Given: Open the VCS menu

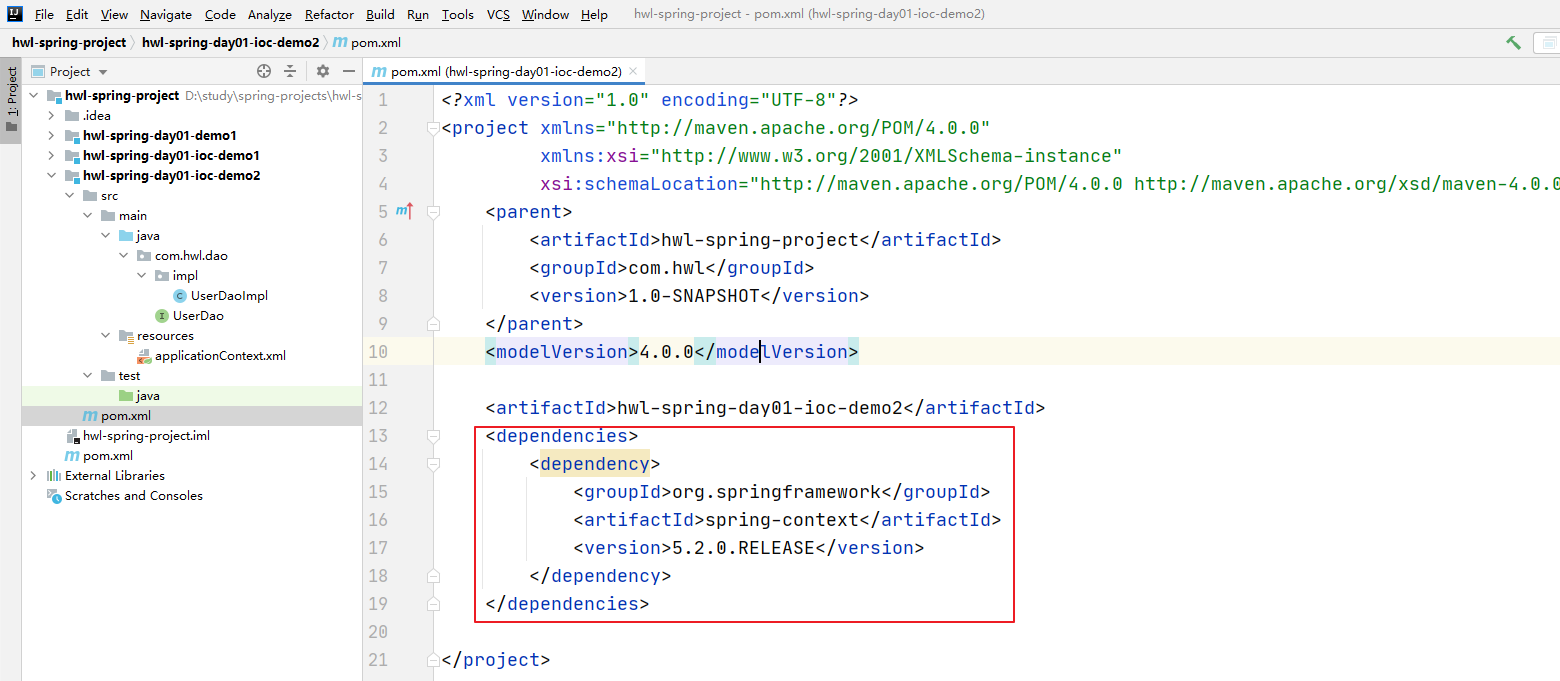Looking at the screenshot, I should [x=498, y=15].
